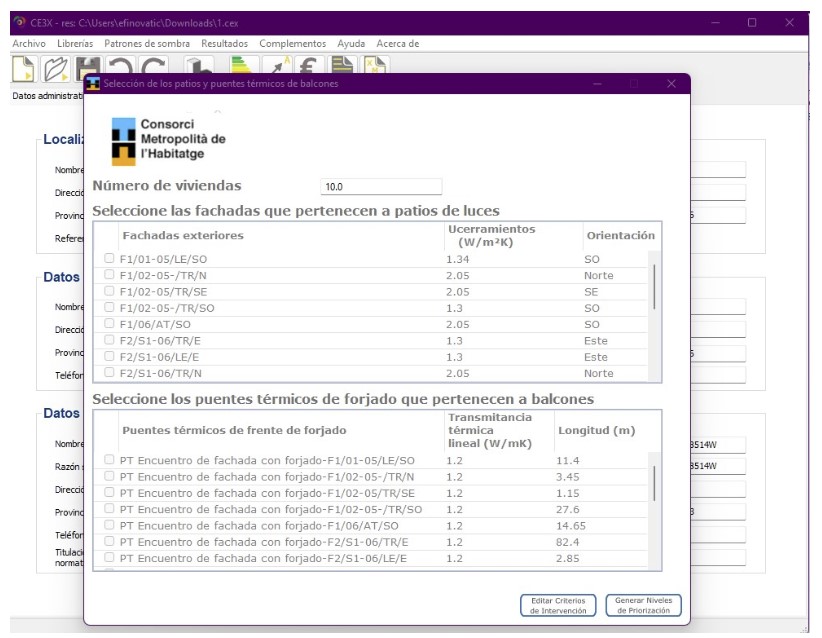
Task: Click the improvement measures arrow icon
Action: [x=276, y=64]
